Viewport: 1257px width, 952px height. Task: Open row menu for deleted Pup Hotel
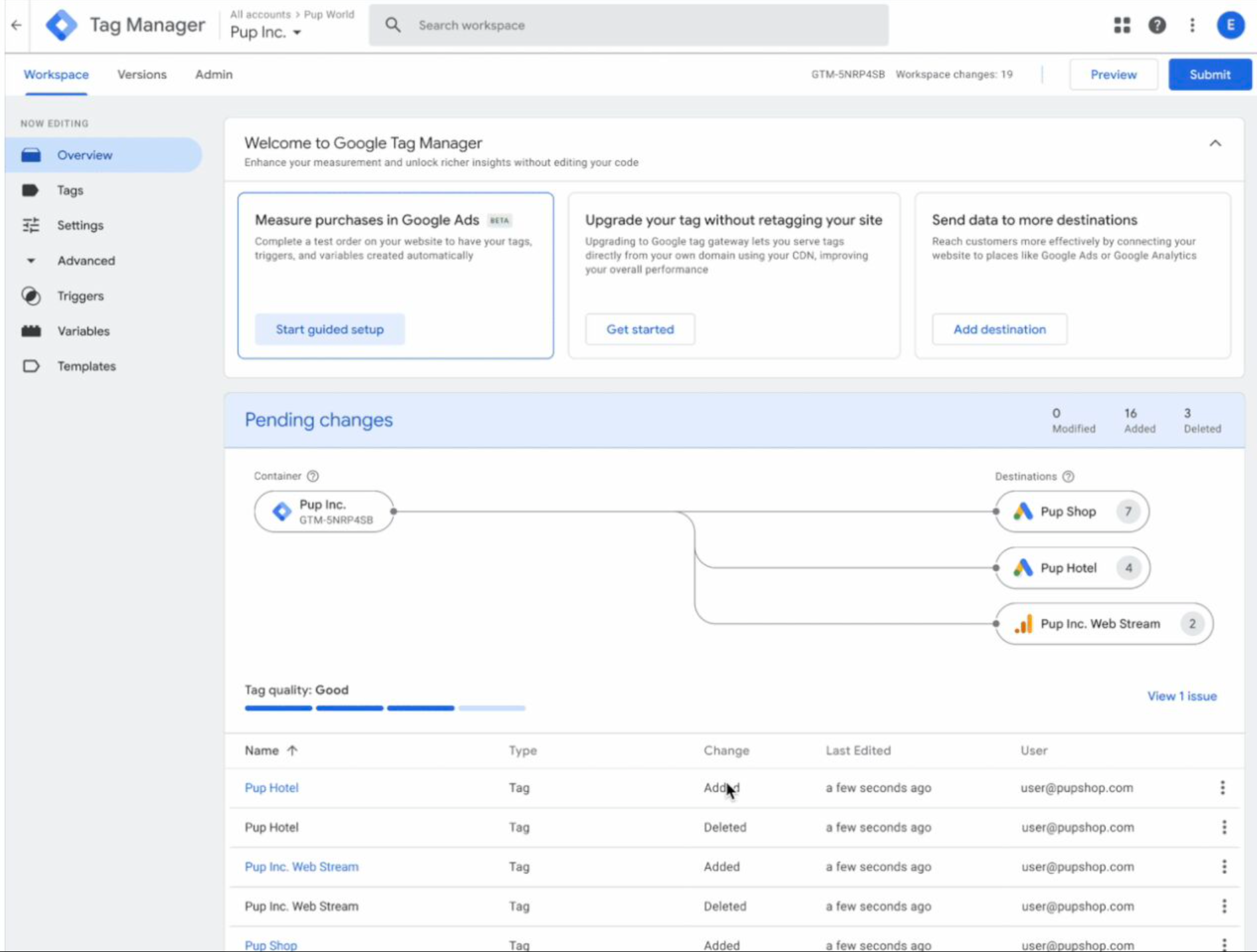point(1224,827)
